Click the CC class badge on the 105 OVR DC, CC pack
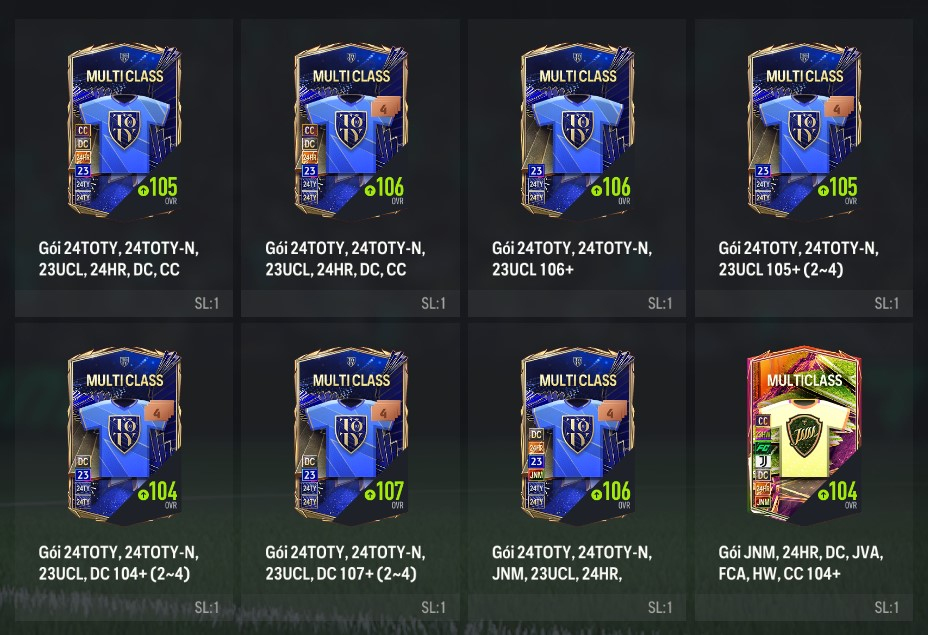Screen dimensions: 928x635 pyautogui.click(x=83, y=130)
